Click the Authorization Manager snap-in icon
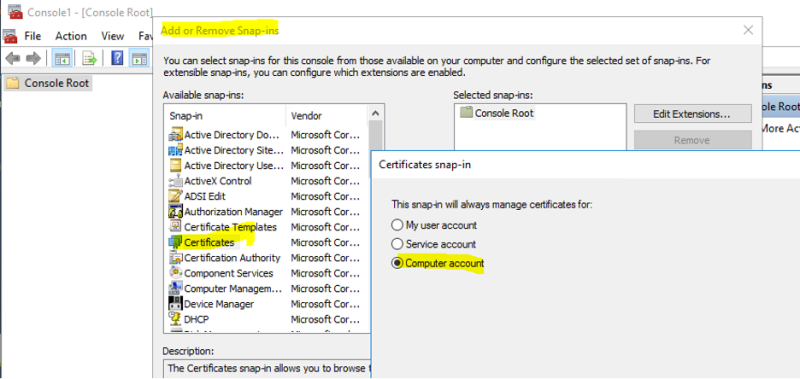This screenshot has width=800, height=379. point(176,212)
